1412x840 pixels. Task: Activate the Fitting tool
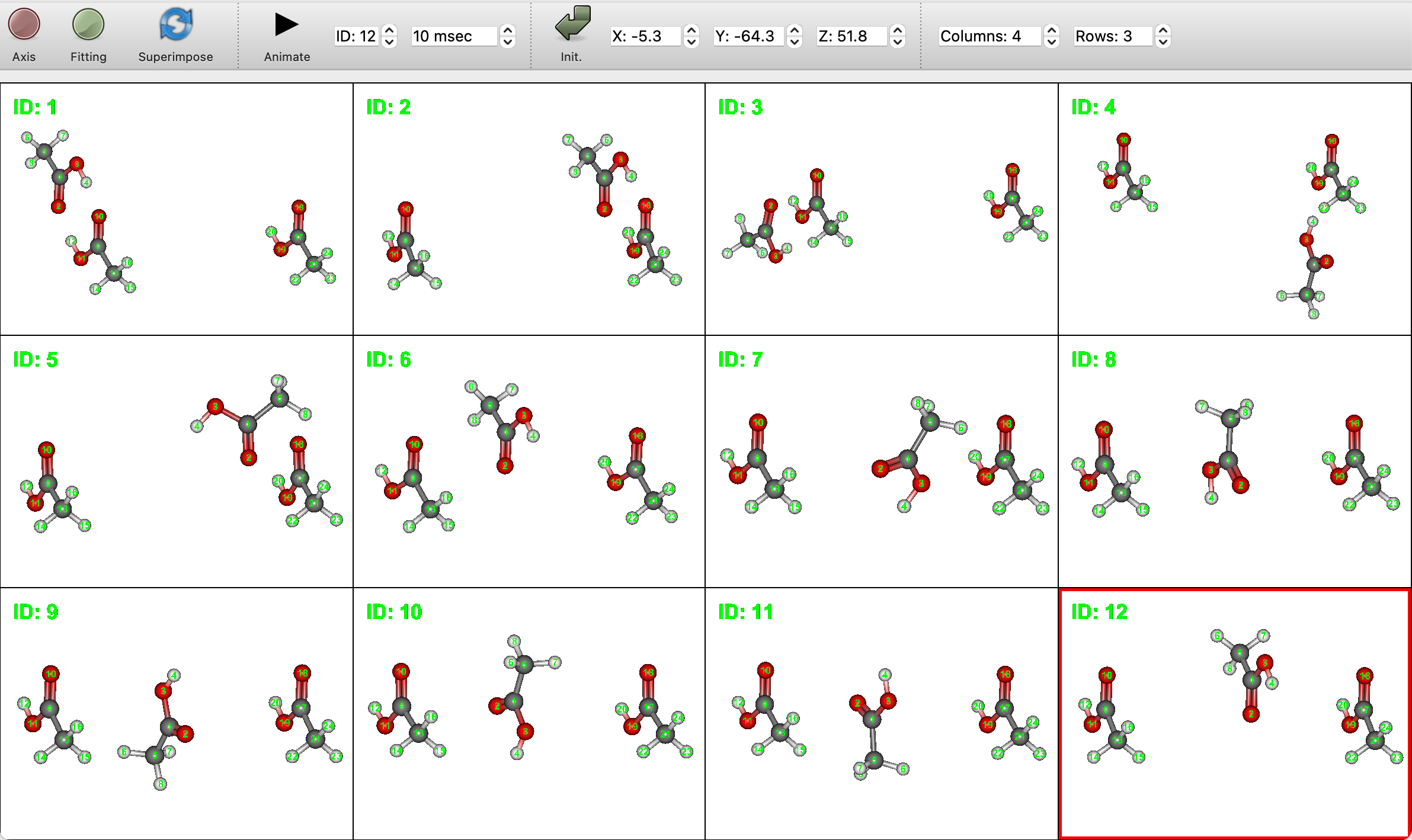coord(88,25)
